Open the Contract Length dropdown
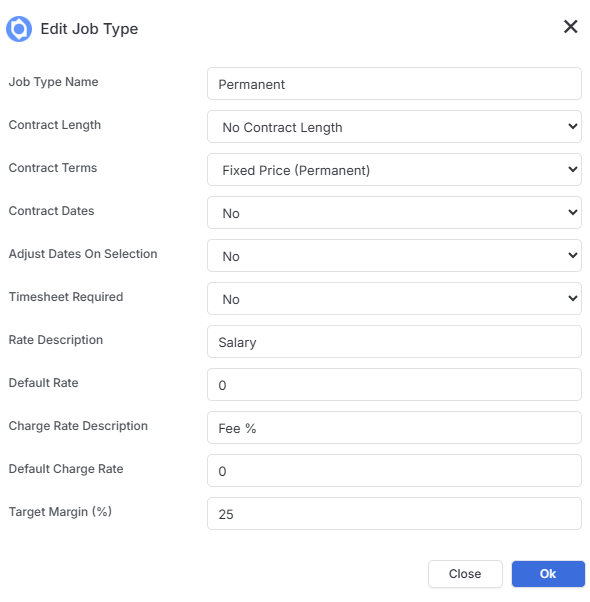Viewport: 590px width, 602px height. [x=394, y=127]
